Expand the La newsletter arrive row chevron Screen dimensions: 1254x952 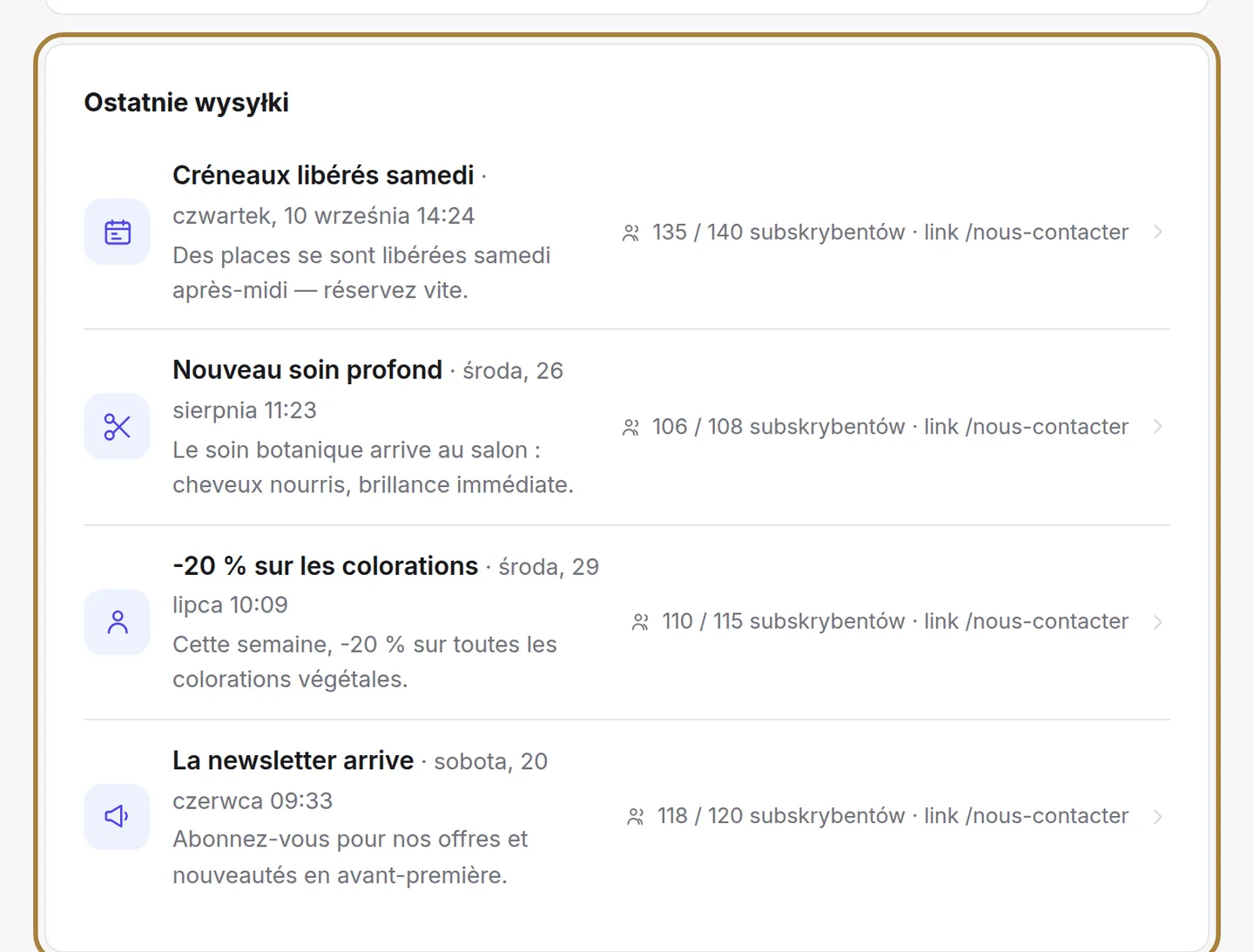(1158, 816)
